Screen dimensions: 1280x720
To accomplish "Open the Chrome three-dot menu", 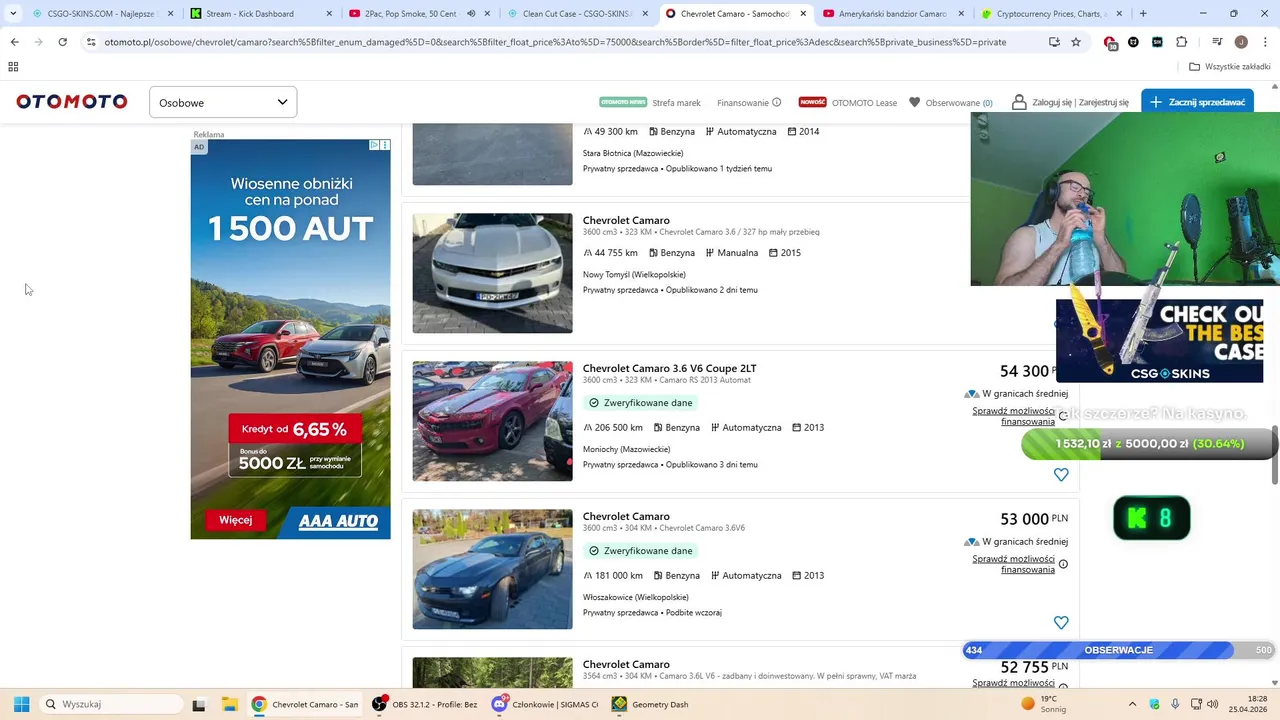I will point(1263,42).
